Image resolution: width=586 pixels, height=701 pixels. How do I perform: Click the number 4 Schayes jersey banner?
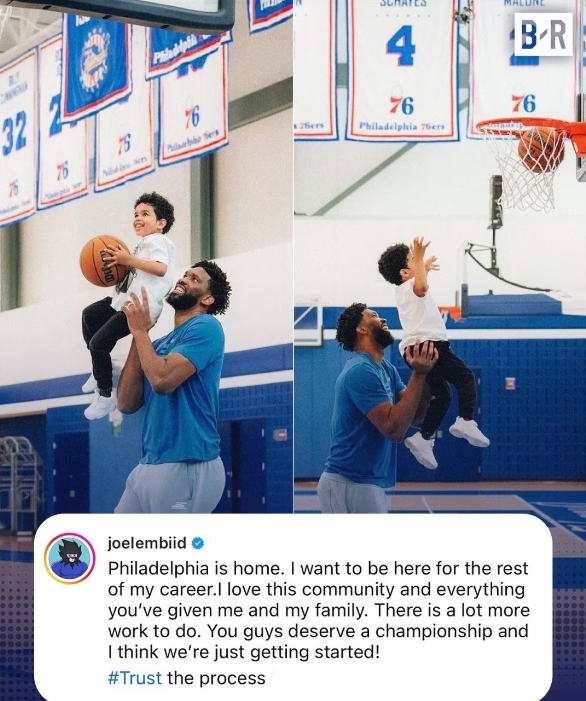402,69
